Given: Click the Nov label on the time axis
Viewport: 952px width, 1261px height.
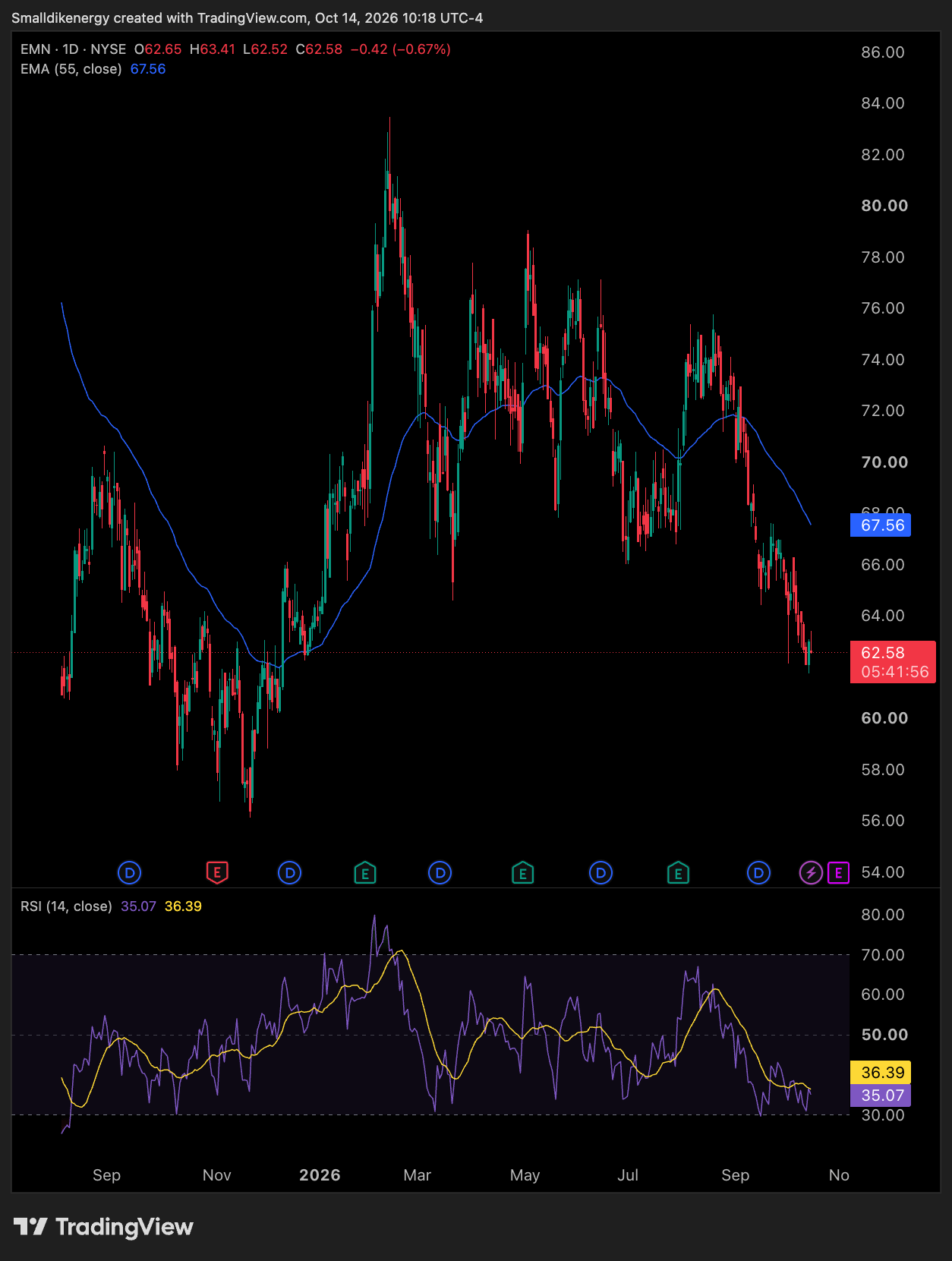Looking at the screenshot, I should pos(217,1175).
